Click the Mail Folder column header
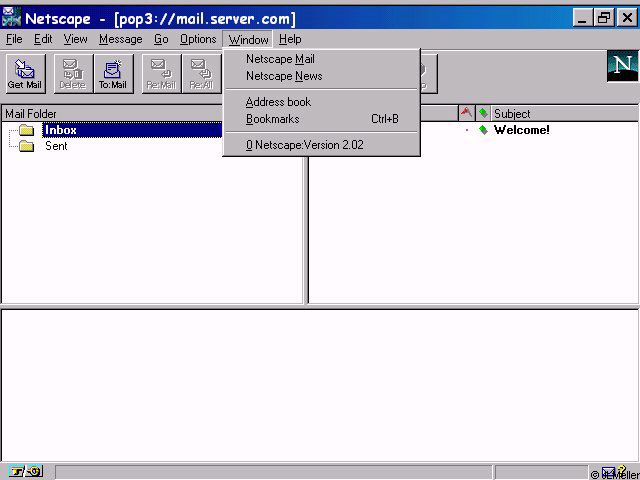The image size is (640, 480). [112, 113]
